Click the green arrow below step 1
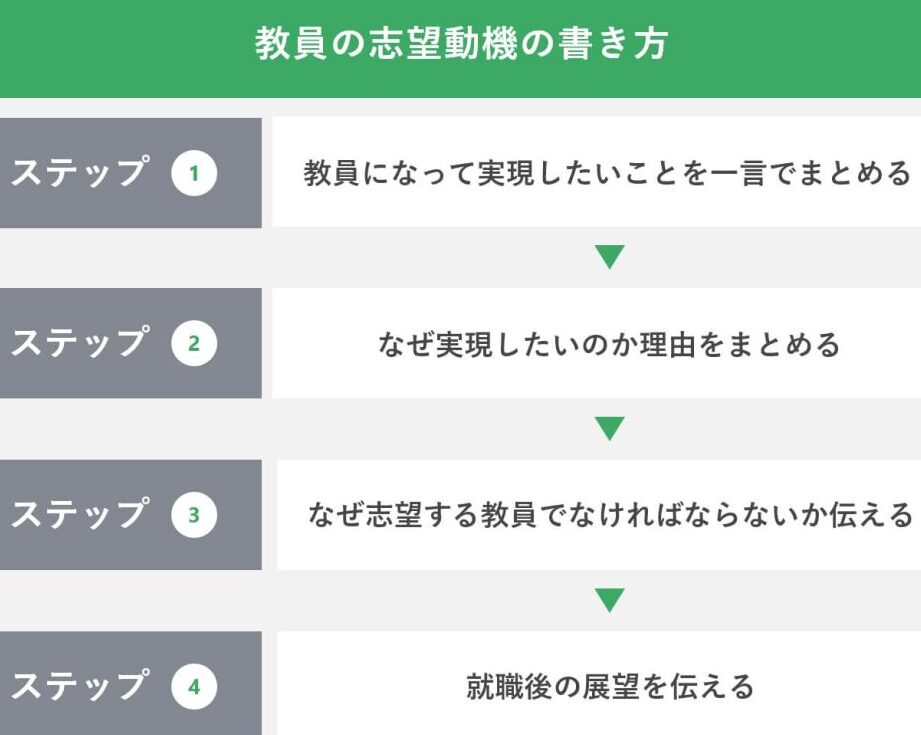 tap(609, 258)
